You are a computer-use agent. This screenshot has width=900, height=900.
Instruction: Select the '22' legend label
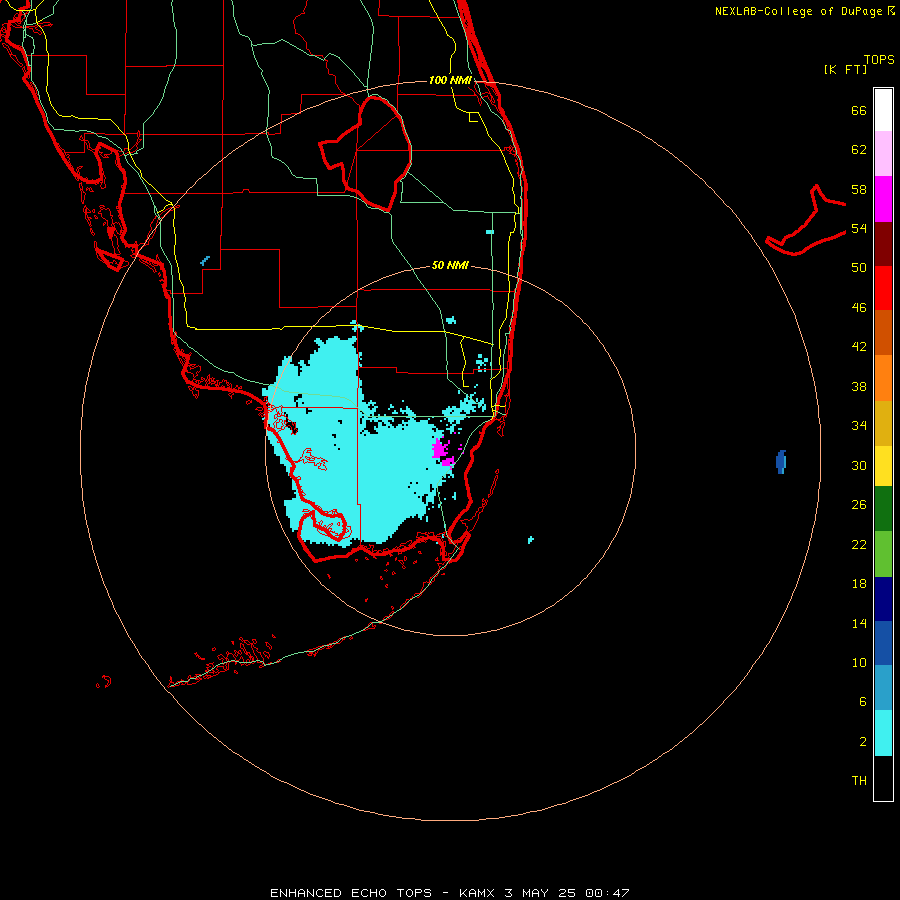(859, 544)
